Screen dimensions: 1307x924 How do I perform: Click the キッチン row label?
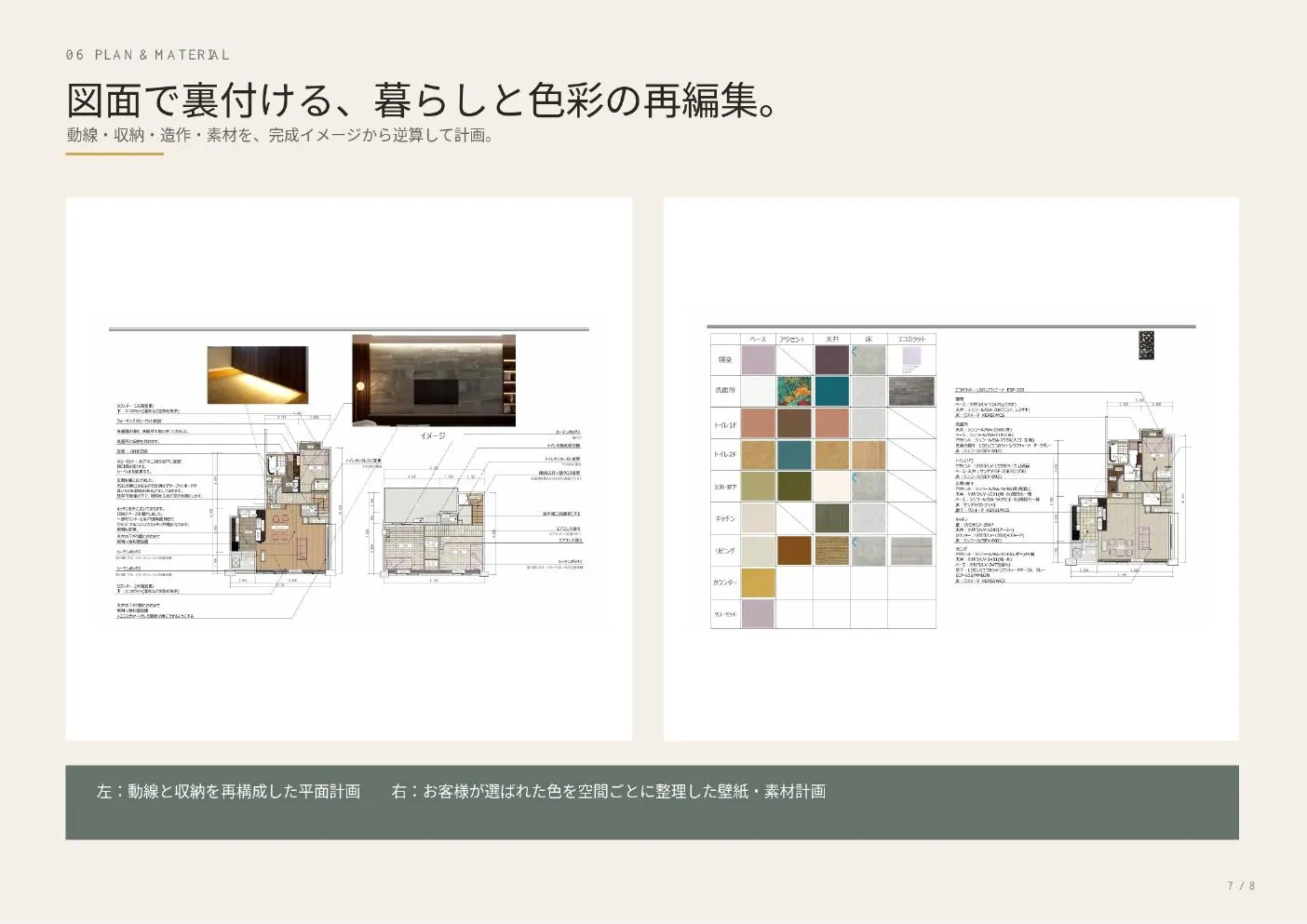(x=725, y=518)
